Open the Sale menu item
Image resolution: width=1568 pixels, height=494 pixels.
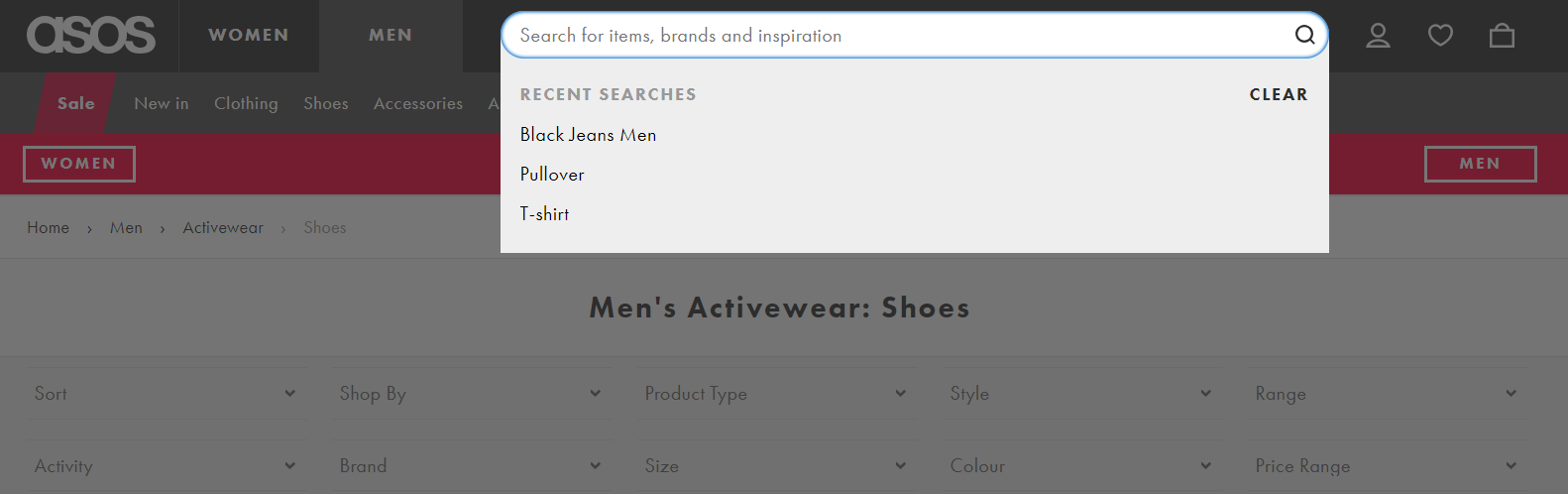click(x=76, y=103)
